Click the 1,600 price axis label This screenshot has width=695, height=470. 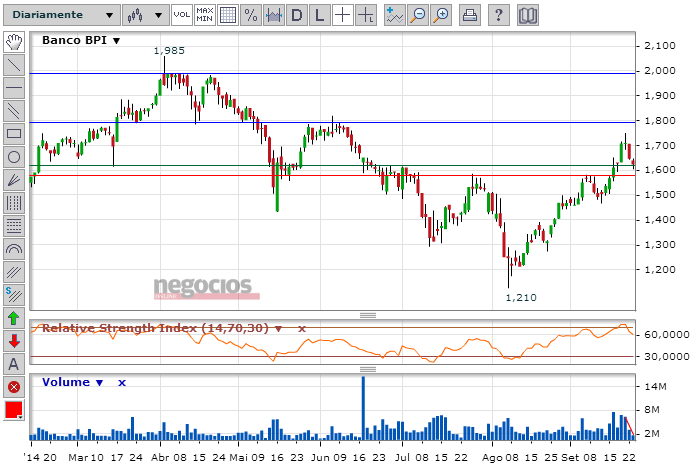point(660,170)
